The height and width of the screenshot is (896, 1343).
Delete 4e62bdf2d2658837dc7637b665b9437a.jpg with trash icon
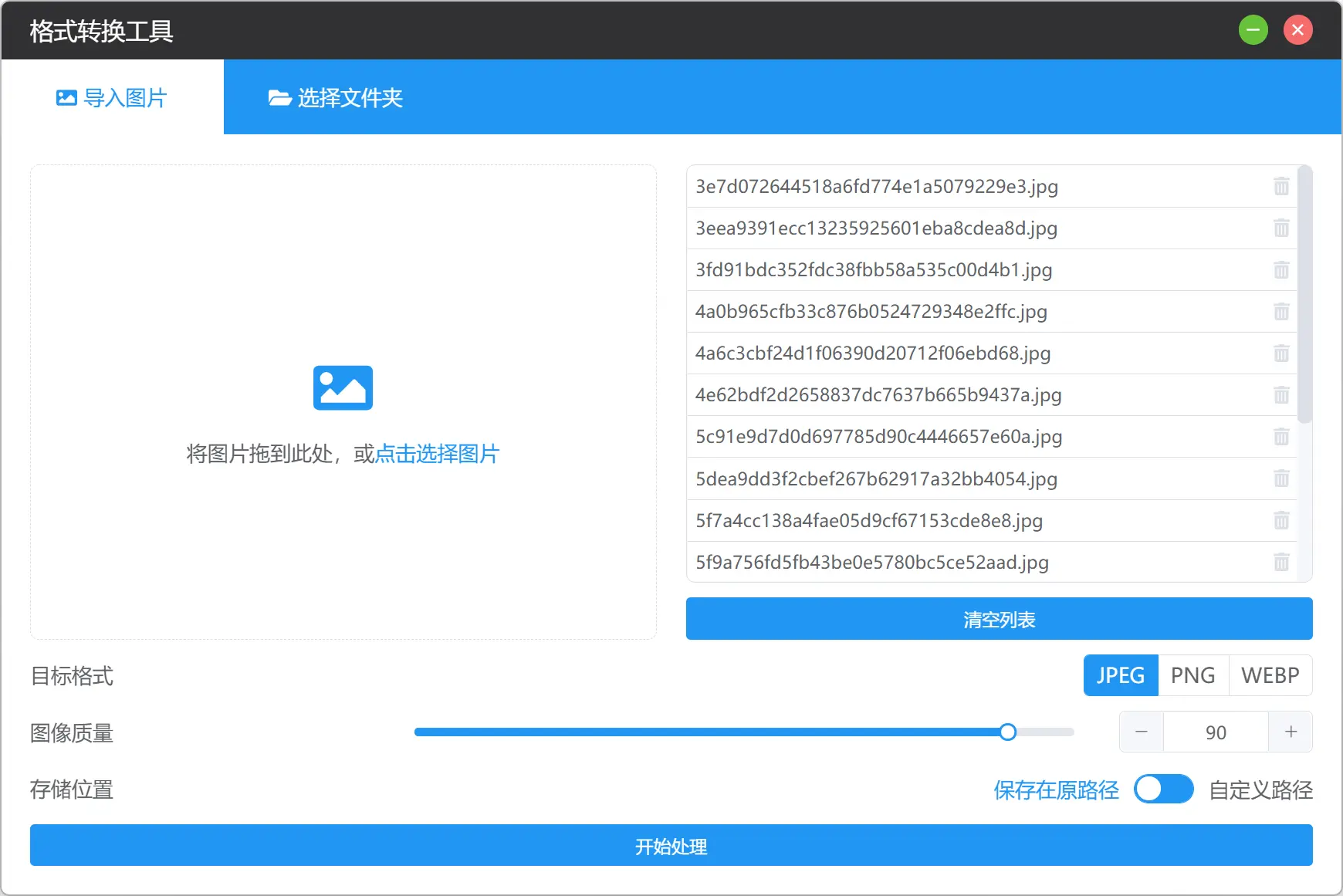tap(1282, 395)
